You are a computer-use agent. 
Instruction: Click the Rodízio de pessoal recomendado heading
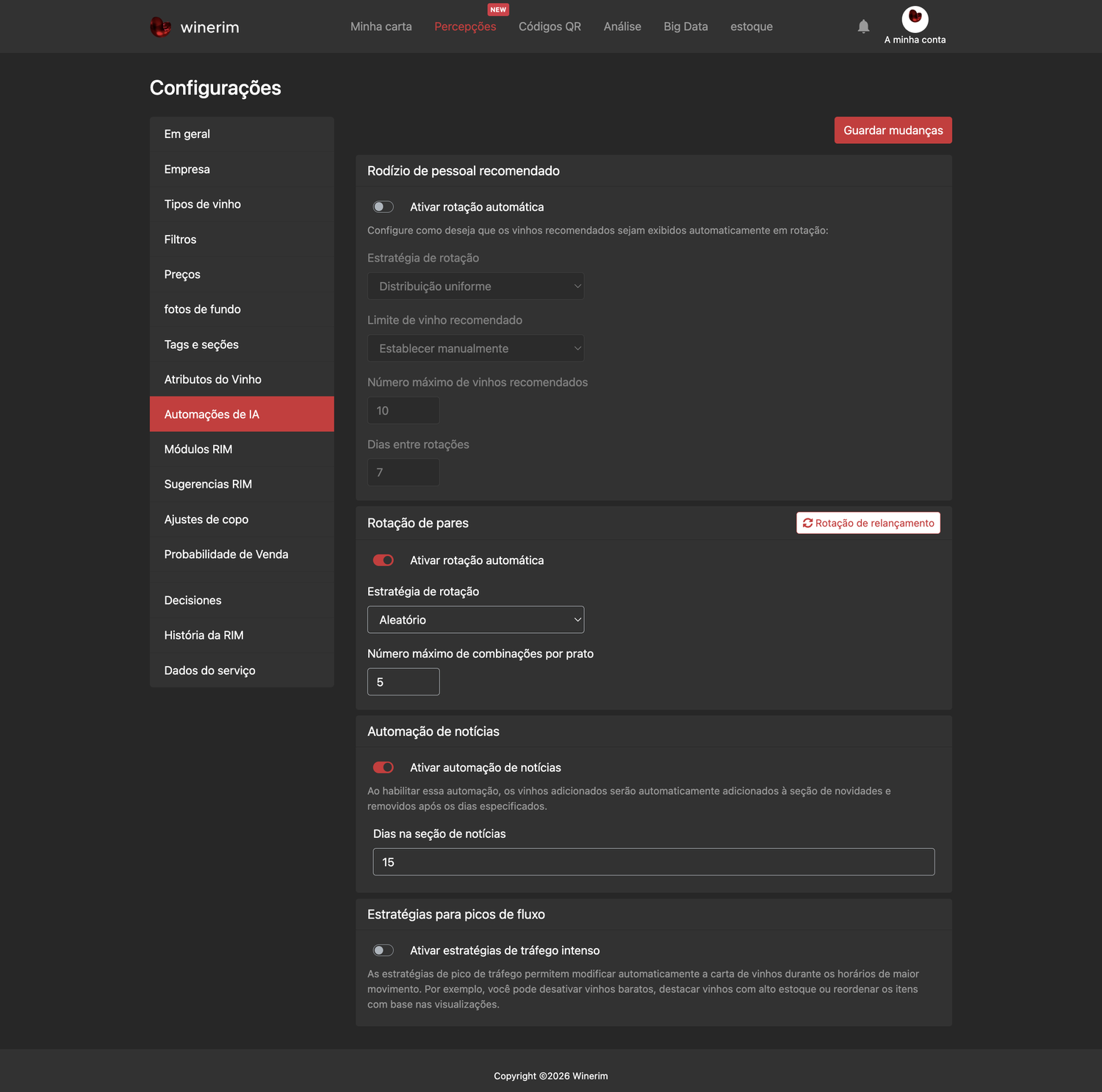[464, 171]
